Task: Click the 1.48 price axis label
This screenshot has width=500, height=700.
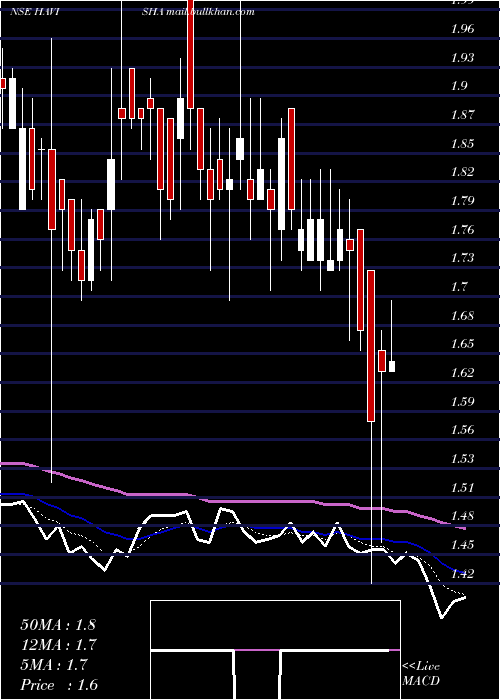Action: [x=465, y=516]
